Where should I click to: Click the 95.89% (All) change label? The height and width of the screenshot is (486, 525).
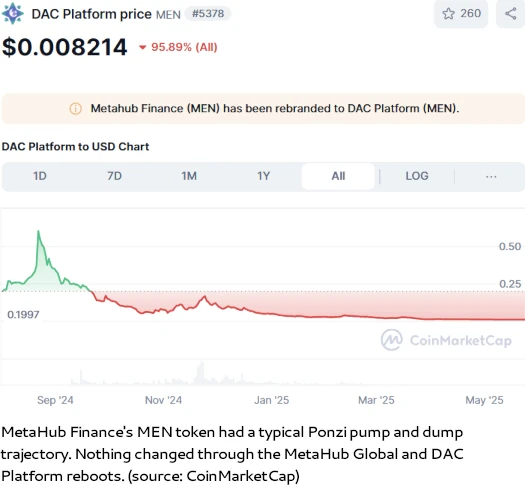(x=184, y=47)
